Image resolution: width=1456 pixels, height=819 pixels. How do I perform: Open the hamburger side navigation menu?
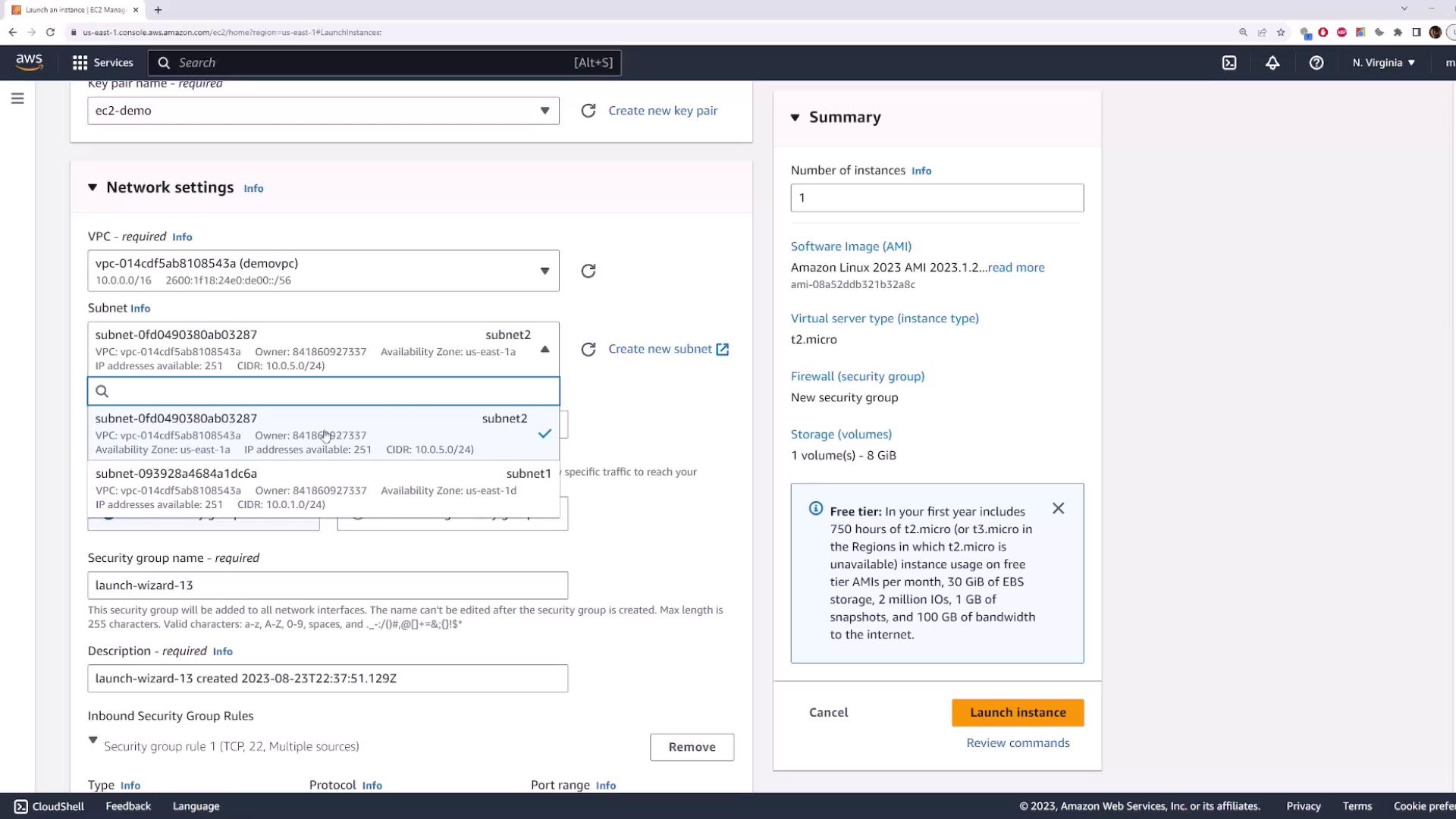tap(17, 99)
